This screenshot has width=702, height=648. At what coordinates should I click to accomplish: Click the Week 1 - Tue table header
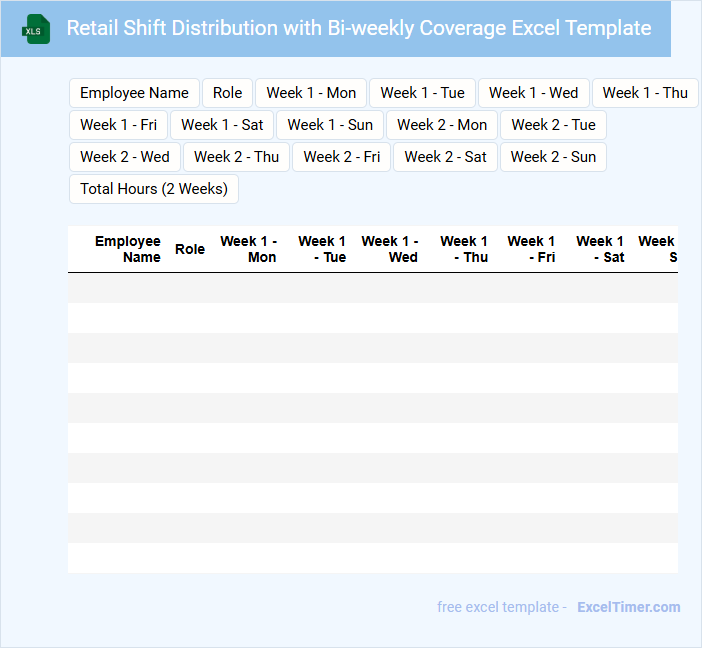tap(322, 249)
